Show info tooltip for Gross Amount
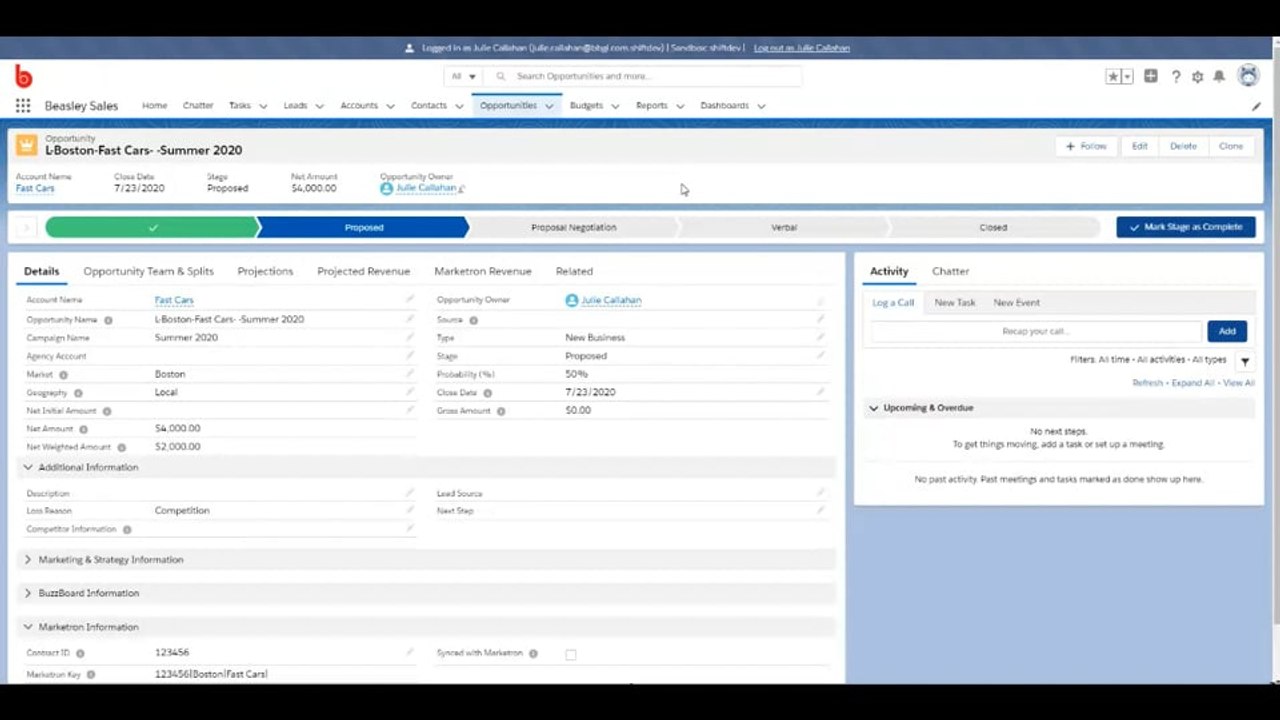 pyautogui.click(x=501, y=411)
